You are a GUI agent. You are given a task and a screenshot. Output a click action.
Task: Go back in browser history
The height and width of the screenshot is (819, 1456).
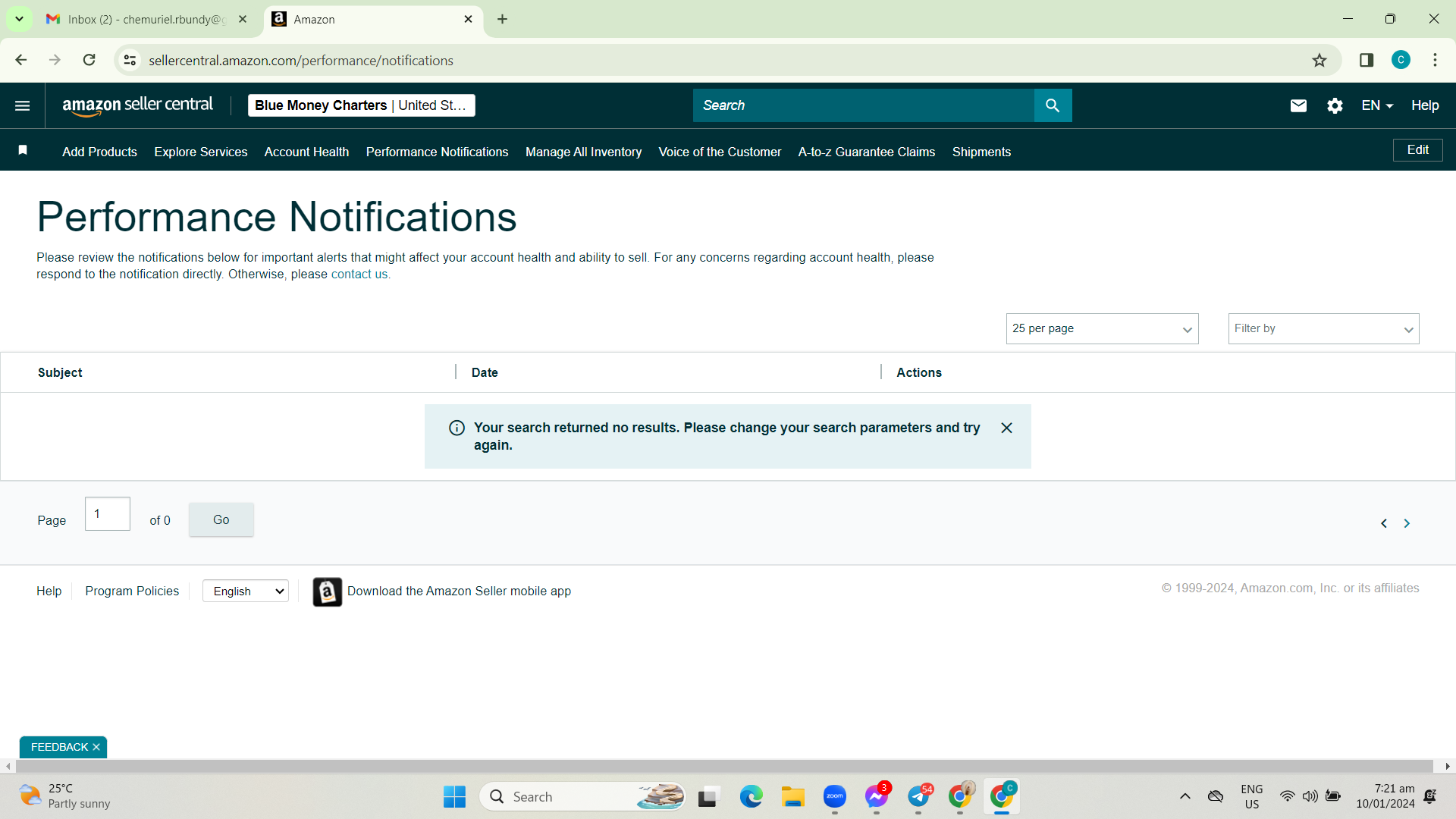(x=21, y=60)
